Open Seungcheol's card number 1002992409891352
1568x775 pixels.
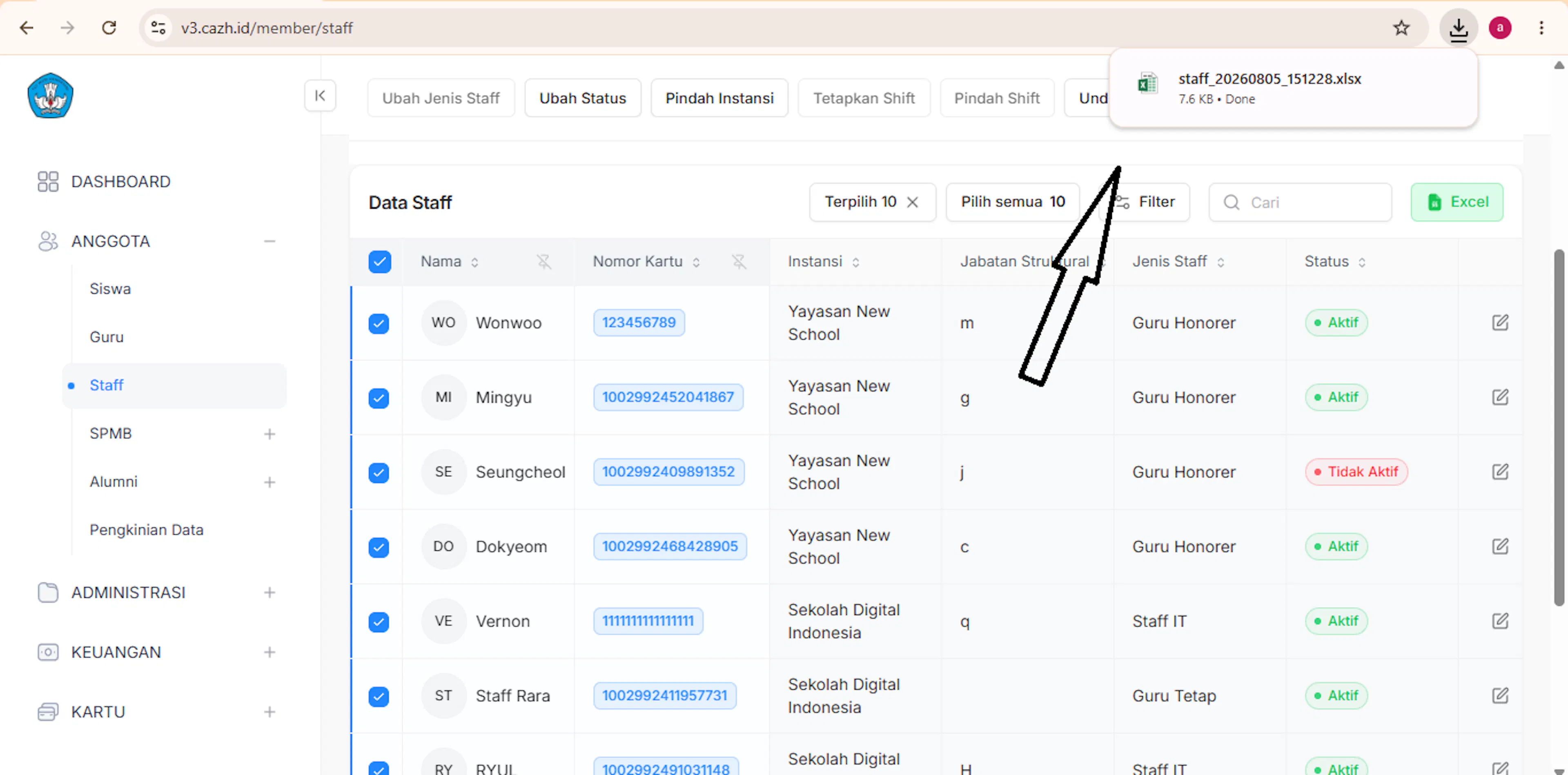(x=668, y=472)
